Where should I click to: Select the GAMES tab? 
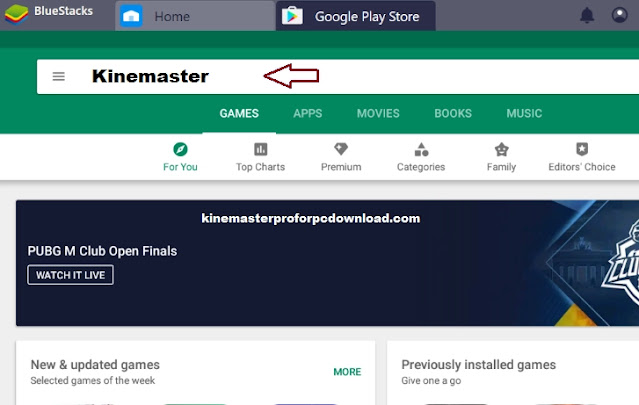tap(239, 113)
